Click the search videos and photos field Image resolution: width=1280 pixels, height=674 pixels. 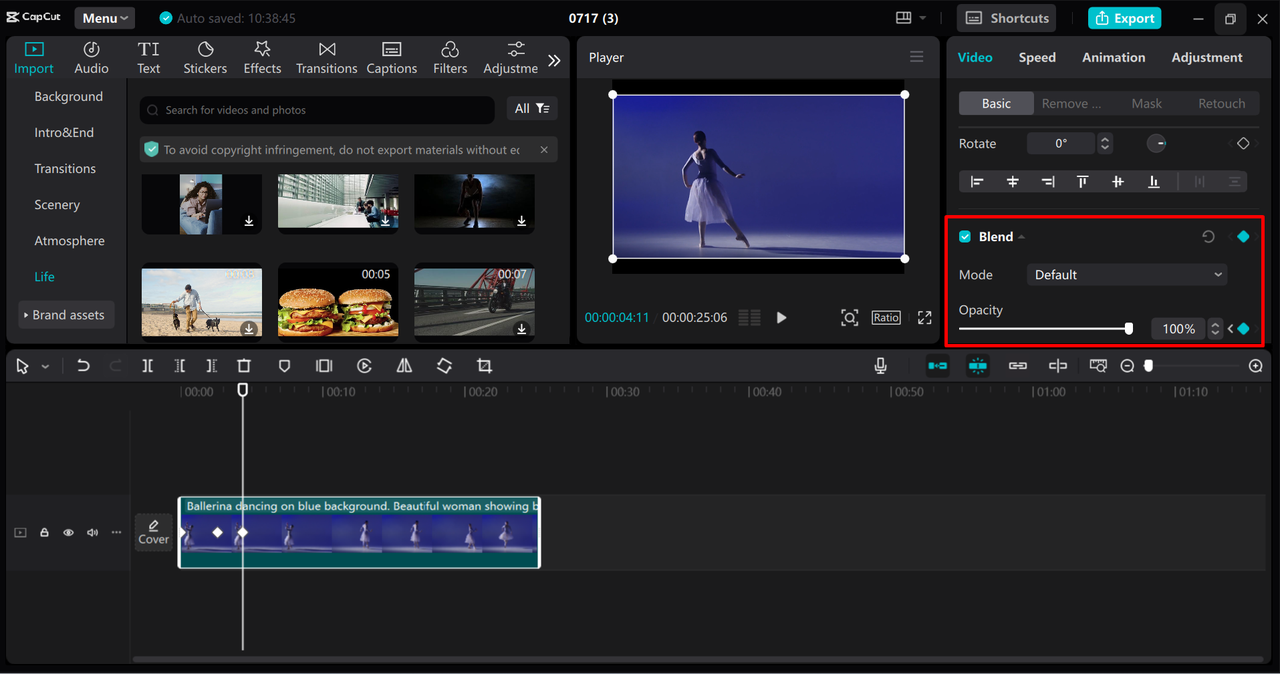[x=317, y=110]
